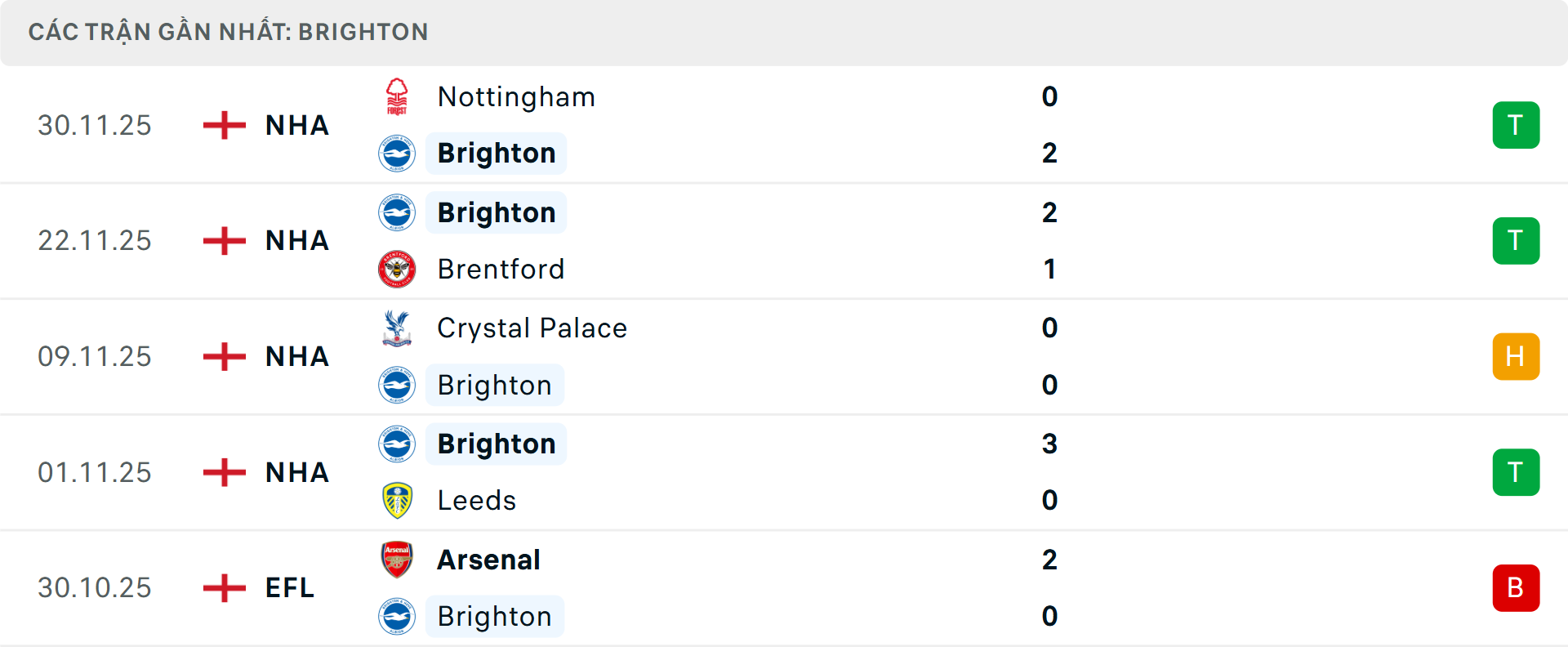Viewport: 1568px width, 647px height.
Task: Click the green T indicator on the Leeds match
Action: [1516, 471]
